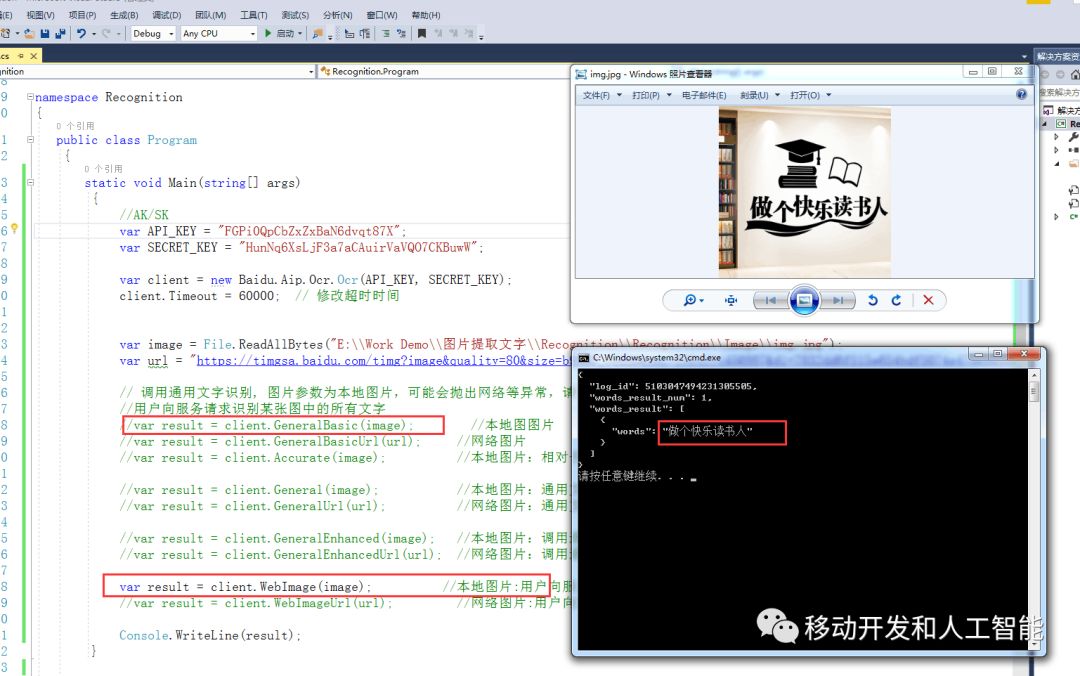
Task: Click the scroll-up arrow in cmd window
Action: point(1033,376)
